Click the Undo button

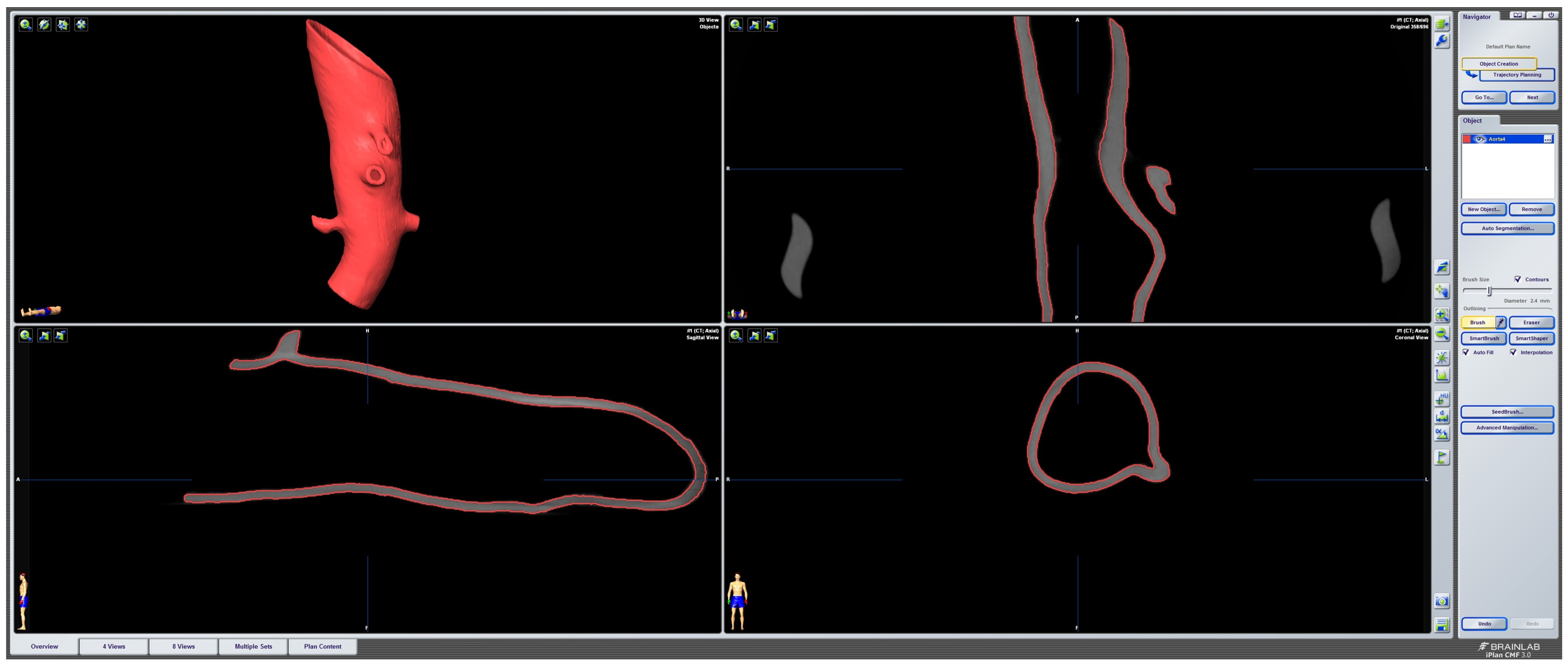click(1484, 624)
